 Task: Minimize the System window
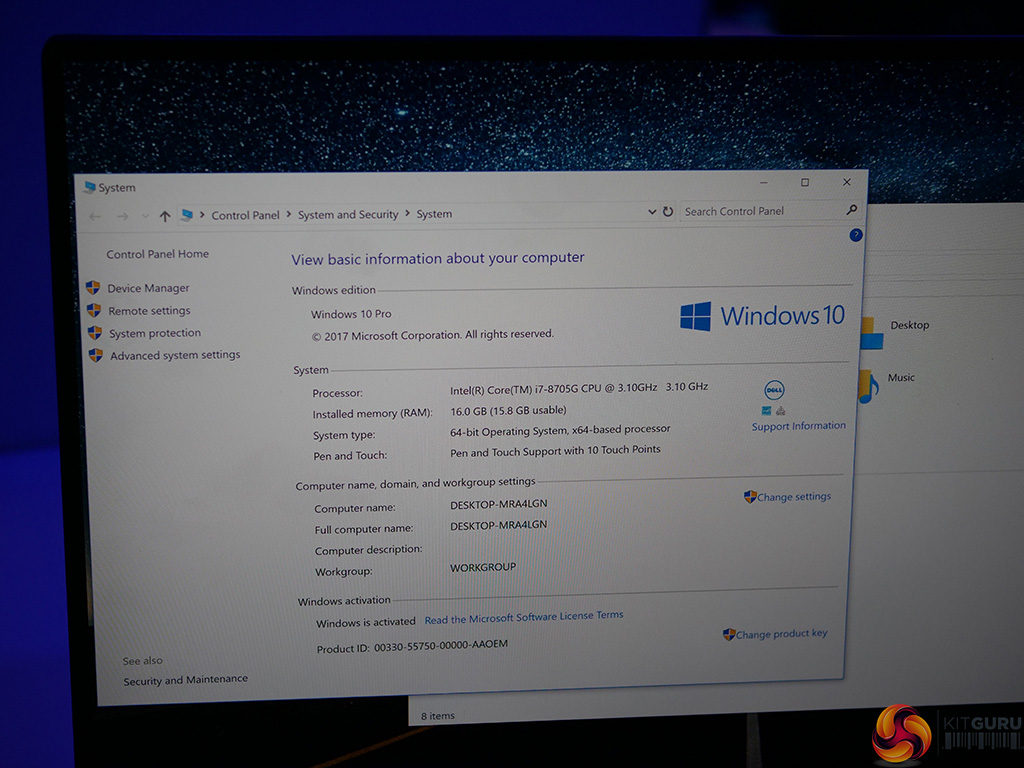click(763, 183)
